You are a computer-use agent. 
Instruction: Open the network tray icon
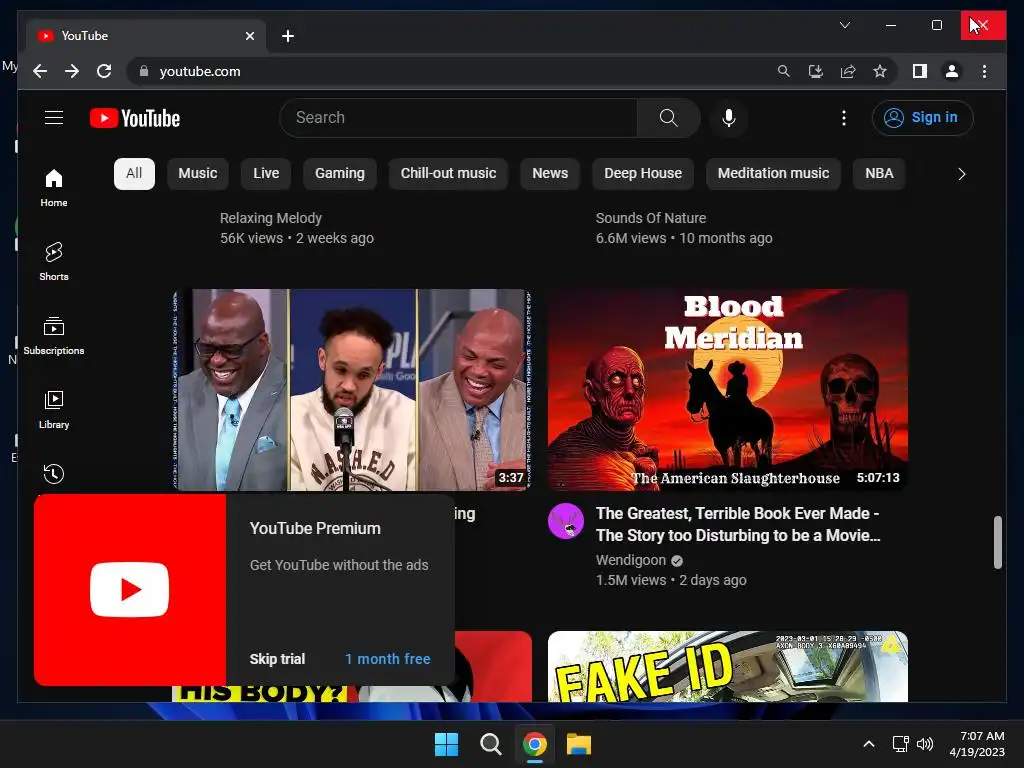(x=901, y=744)
